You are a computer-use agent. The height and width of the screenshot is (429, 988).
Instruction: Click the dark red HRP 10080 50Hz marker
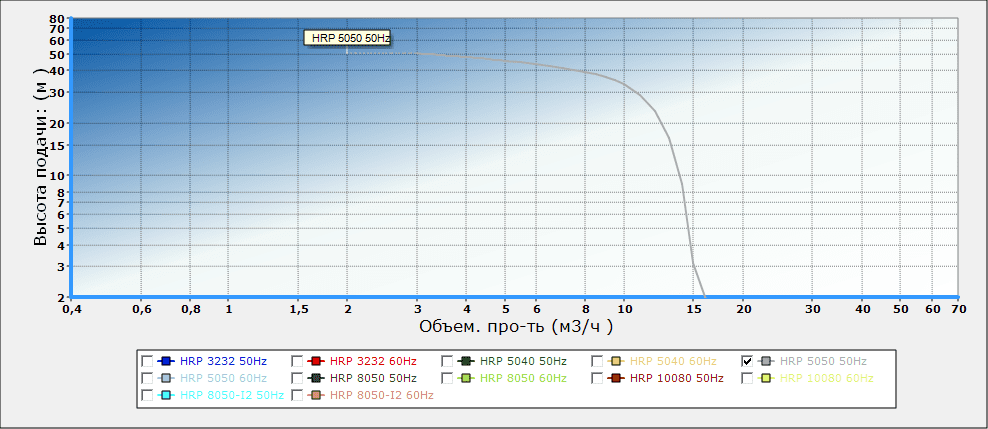616,378
